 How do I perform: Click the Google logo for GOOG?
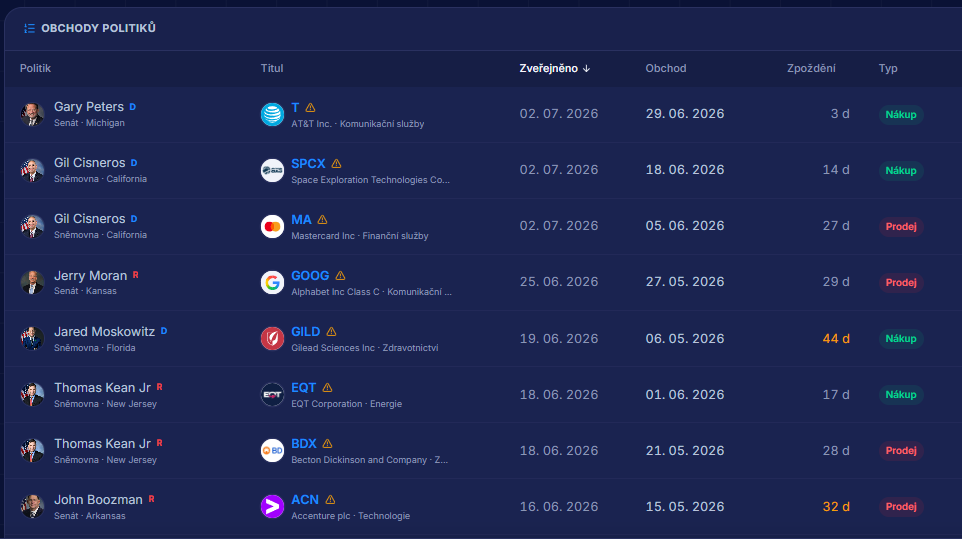(x=272, y=283)
